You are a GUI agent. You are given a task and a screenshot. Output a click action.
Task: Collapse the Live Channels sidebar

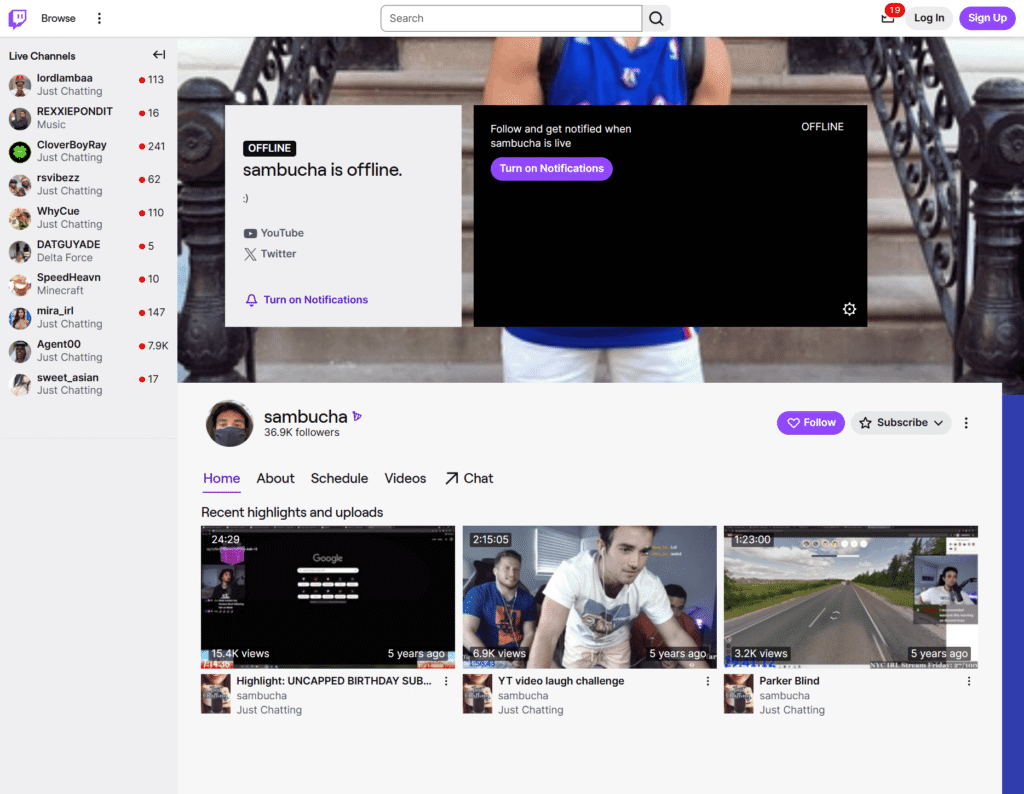[x=159, y=55]
